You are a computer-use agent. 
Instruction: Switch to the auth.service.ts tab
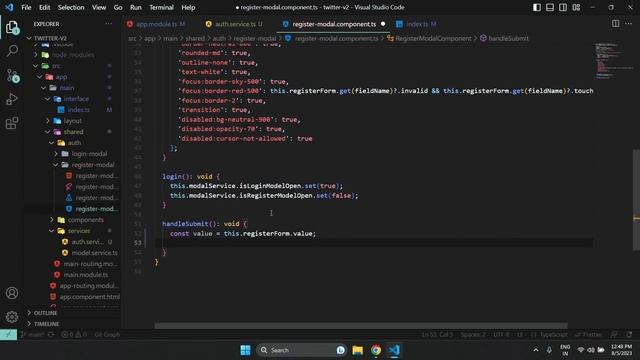click(234, 24)
